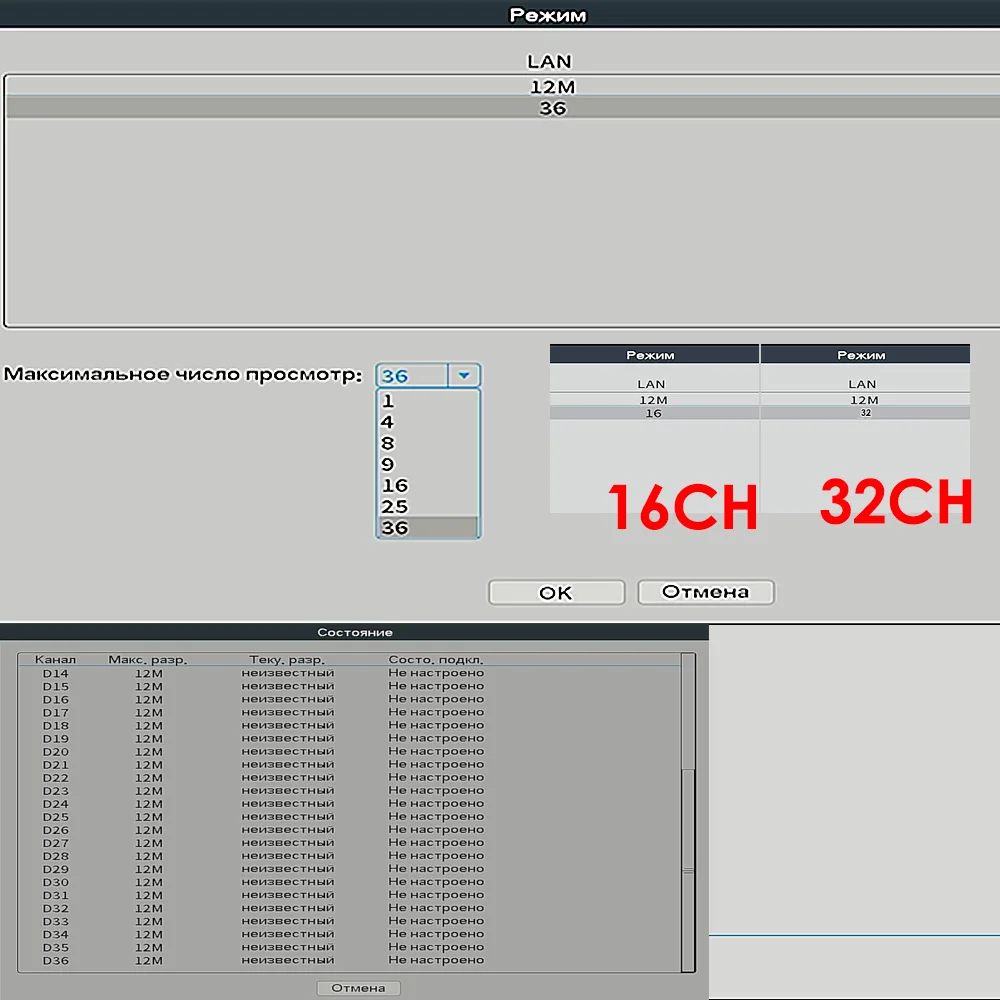Click the Состо. подкл. column header
Image resolution: width=1000 pixels, height=1000 pixels.
pyautogui.click(x=436, y=659)
